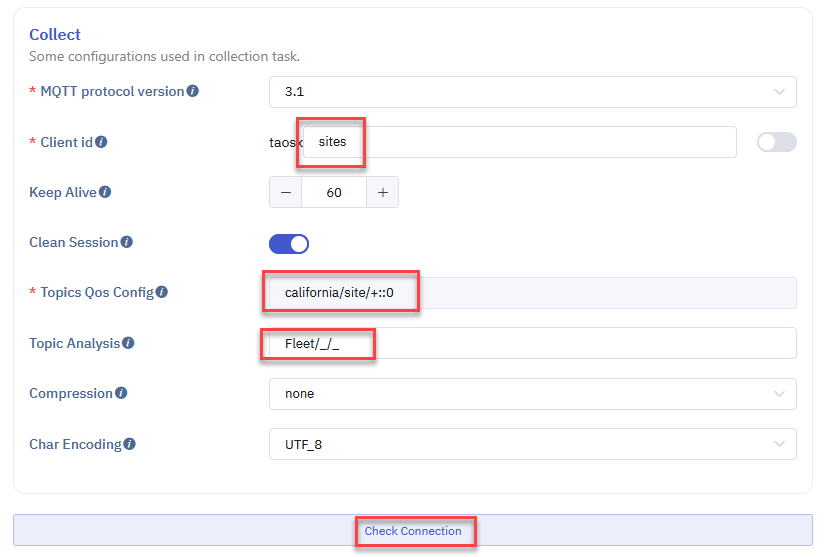Decrease Keep Alive with the minus button
The width and height of the screenshot is (840, 557).
tap(285, 193)
